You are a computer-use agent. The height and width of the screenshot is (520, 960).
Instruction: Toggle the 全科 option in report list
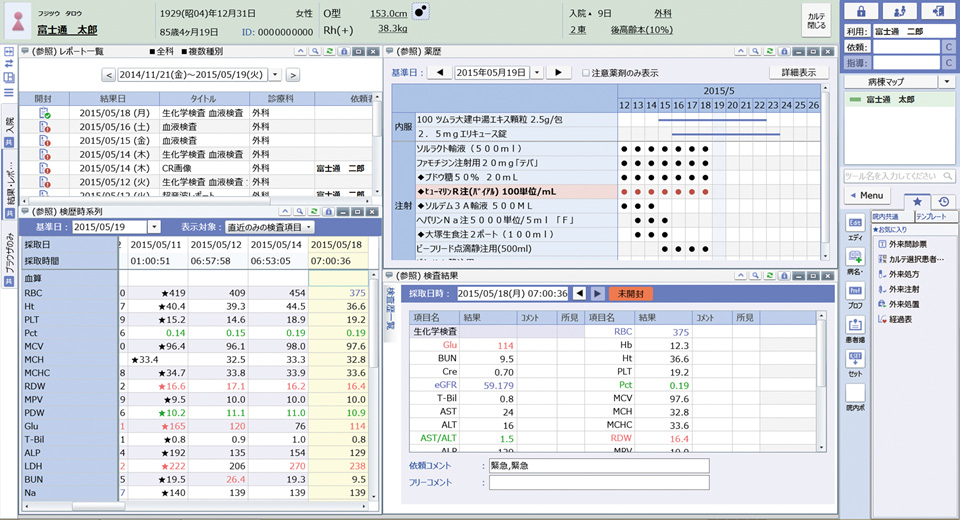[x=153, y=50]
